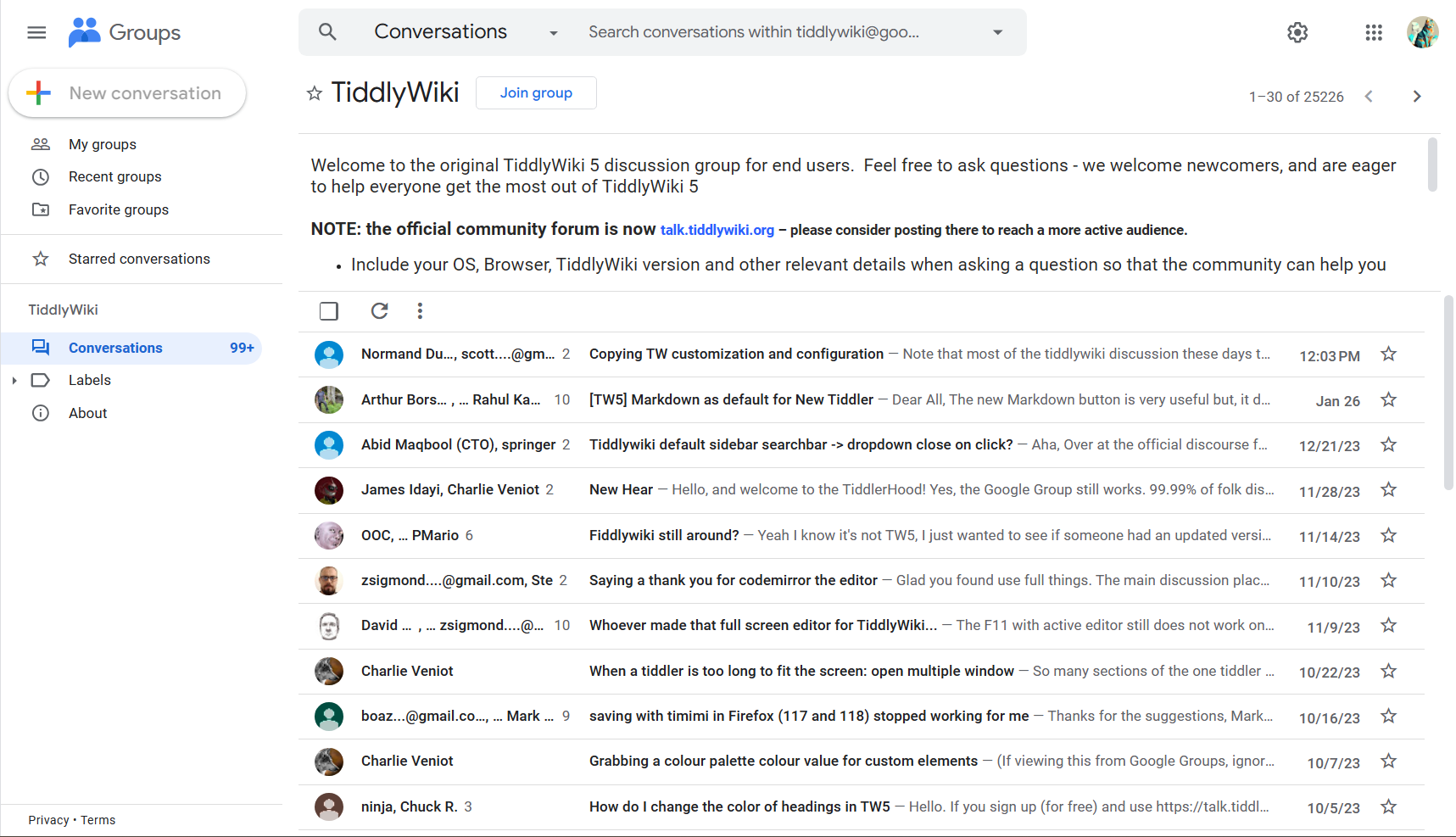Go to the previous page of conversations
Viewport: 1456px width, 837px height.
(x=1369, y=97)
